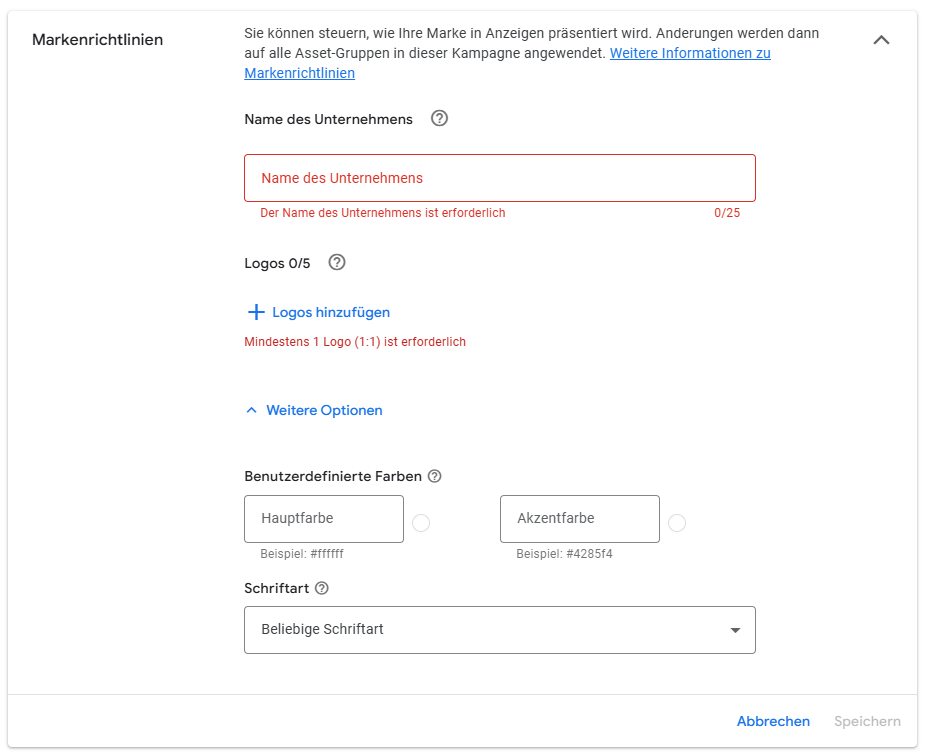
Task: Click the Speichern button
Action: (867, 721)
